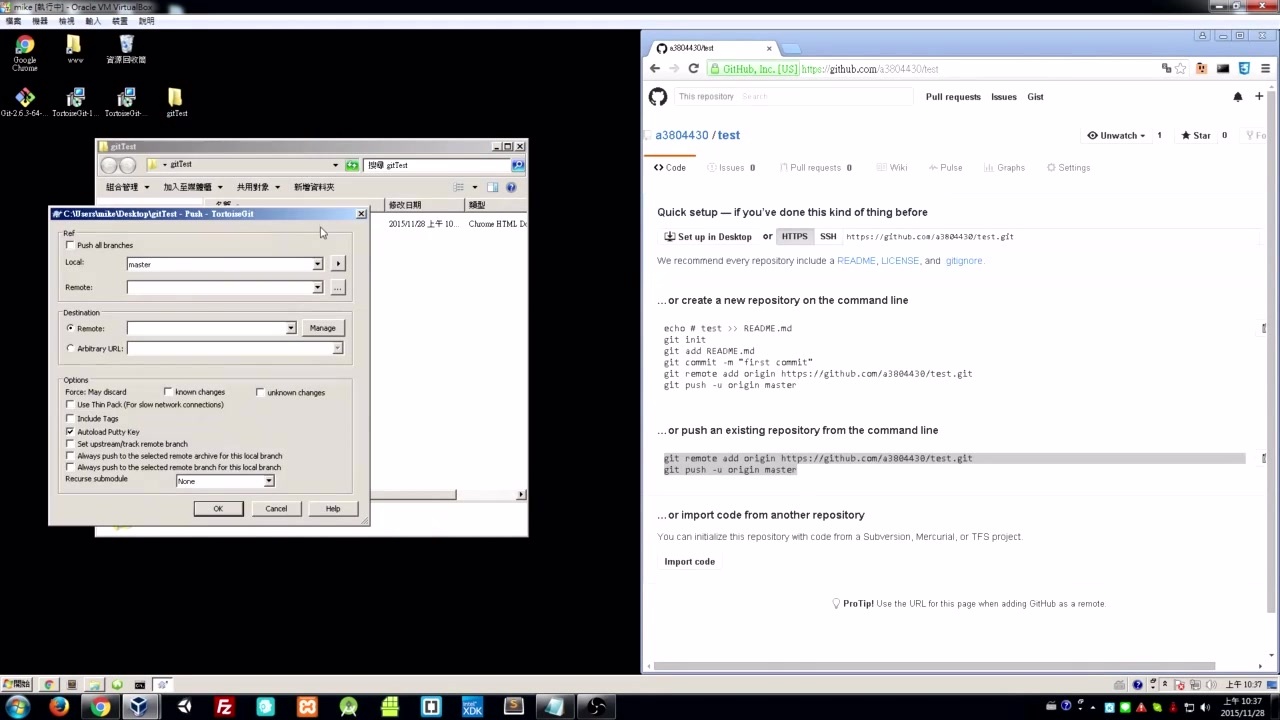Click the plus create-new icon on GitHub

click(x=1259, y=97)
